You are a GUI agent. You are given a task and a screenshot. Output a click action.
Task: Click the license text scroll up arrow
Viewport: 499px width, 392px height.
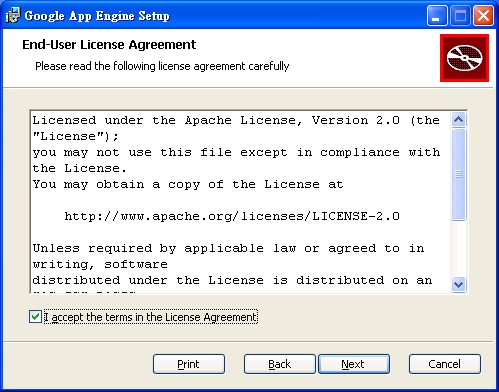[459, 120]
